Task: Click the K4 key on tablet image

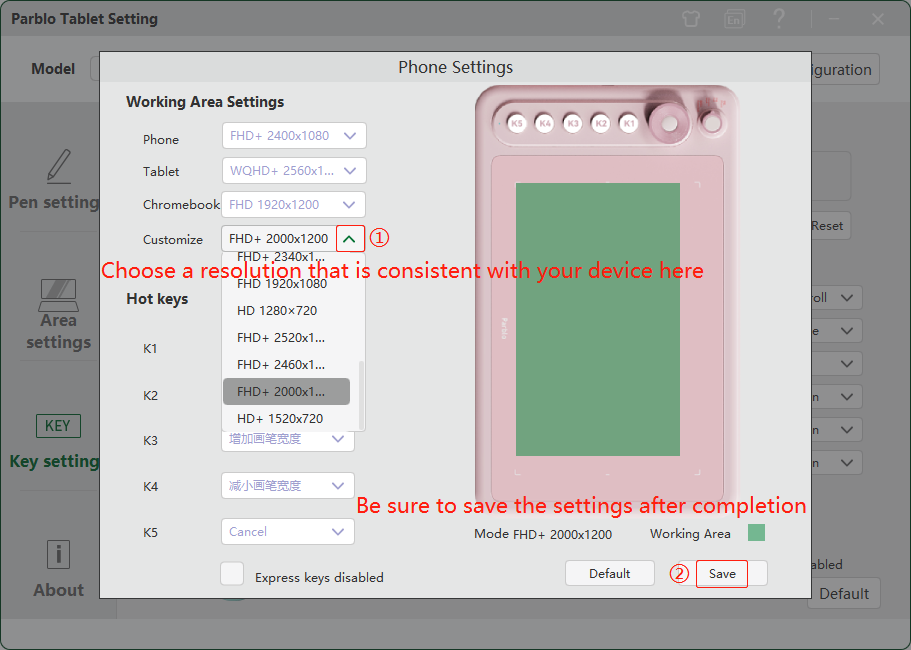Action: 544,123
